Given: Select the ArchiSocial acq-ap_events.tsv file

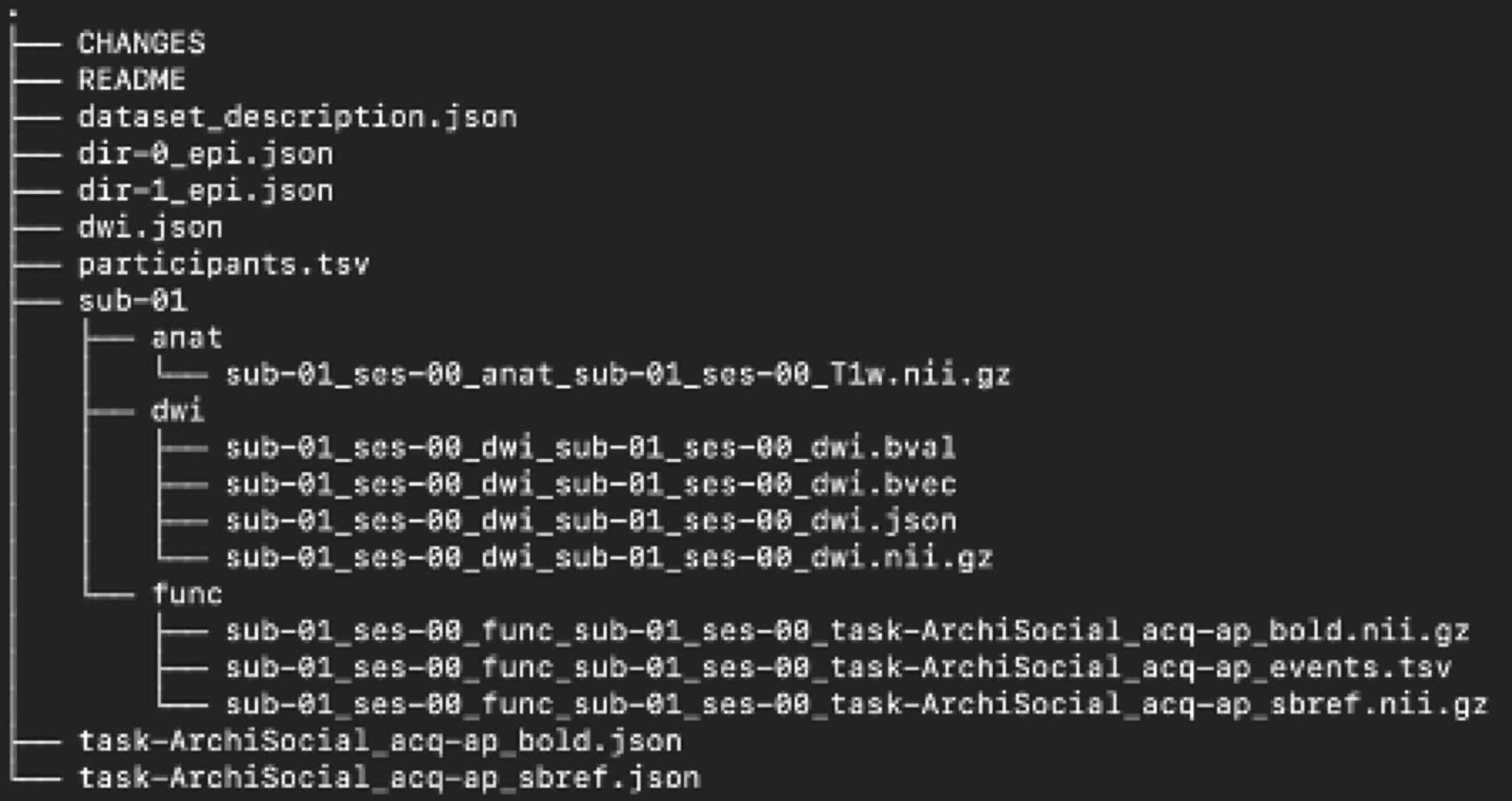Looking at the screenshot, I should (x=838, y=668).
